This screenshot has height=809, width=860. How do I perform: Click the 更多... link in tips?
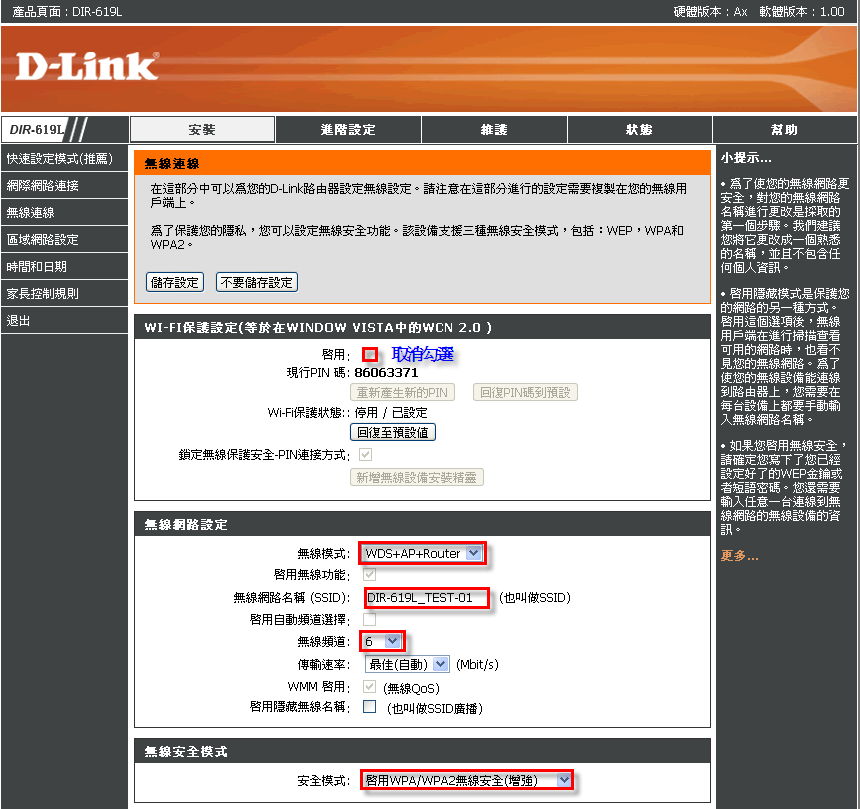(x=739, y=556)
